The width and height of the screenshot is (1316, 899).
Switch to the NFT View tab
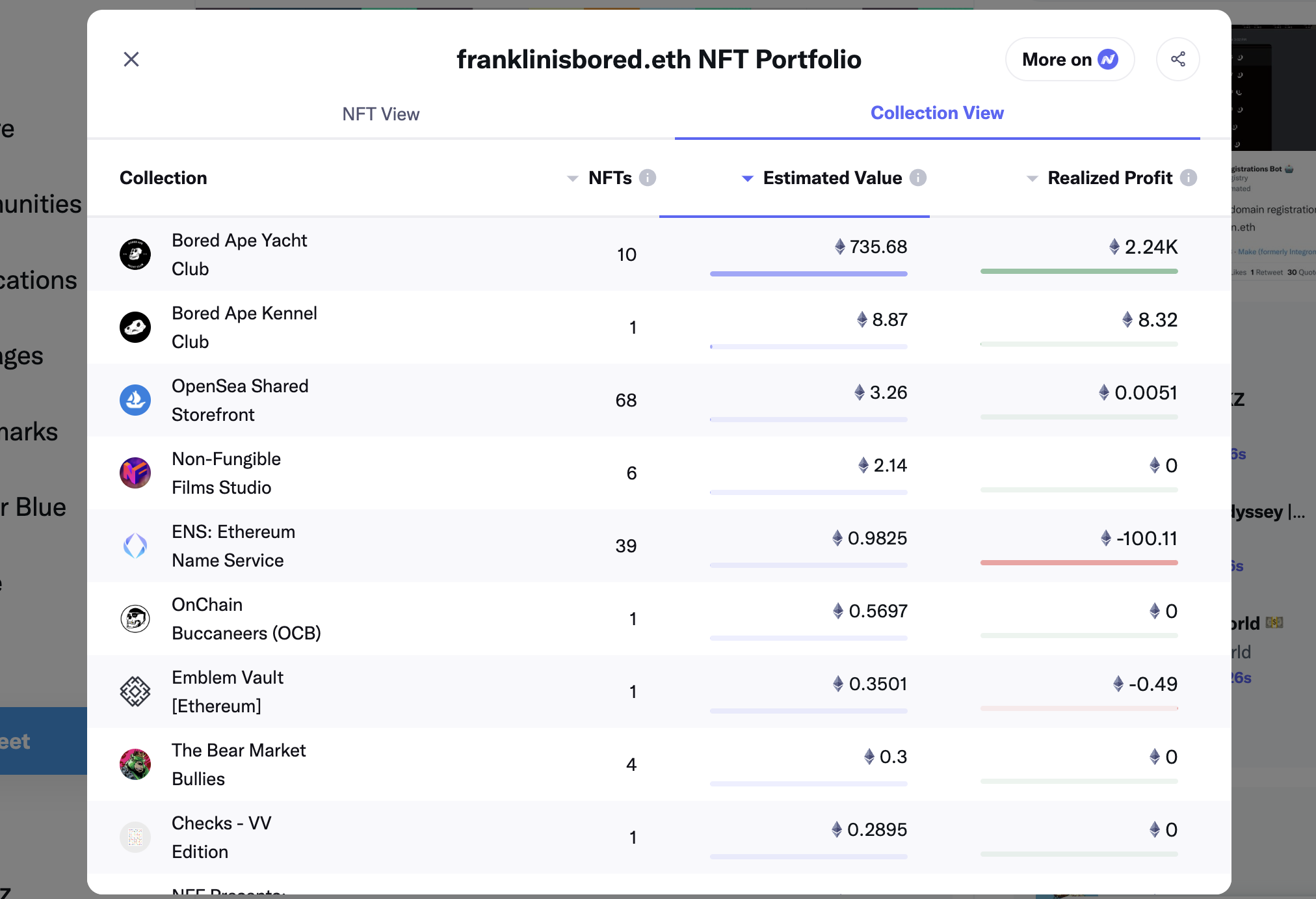[381, 114]
